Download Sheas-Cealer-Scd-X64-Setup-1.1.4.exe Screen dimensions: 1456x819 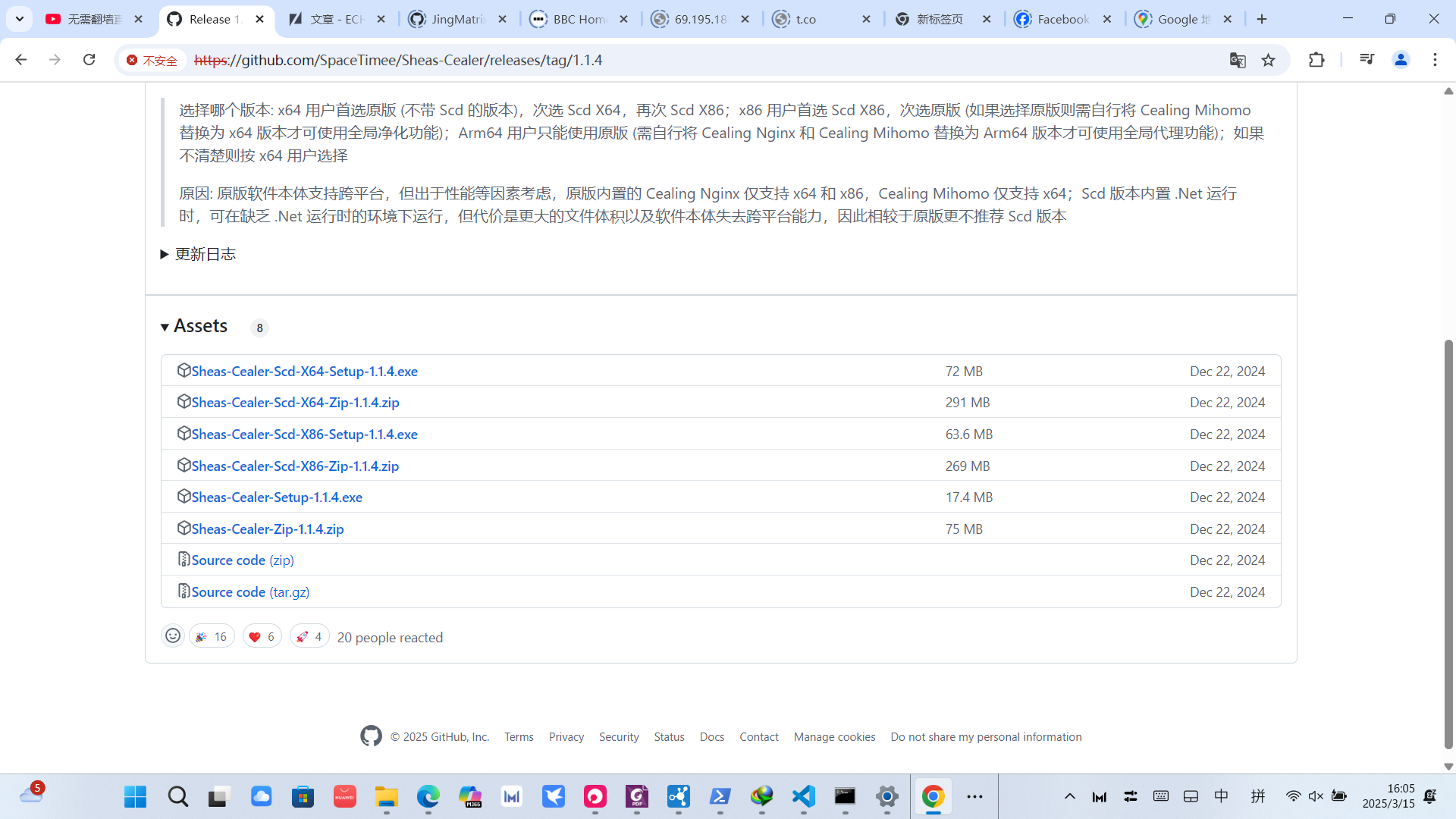[304, 371]
